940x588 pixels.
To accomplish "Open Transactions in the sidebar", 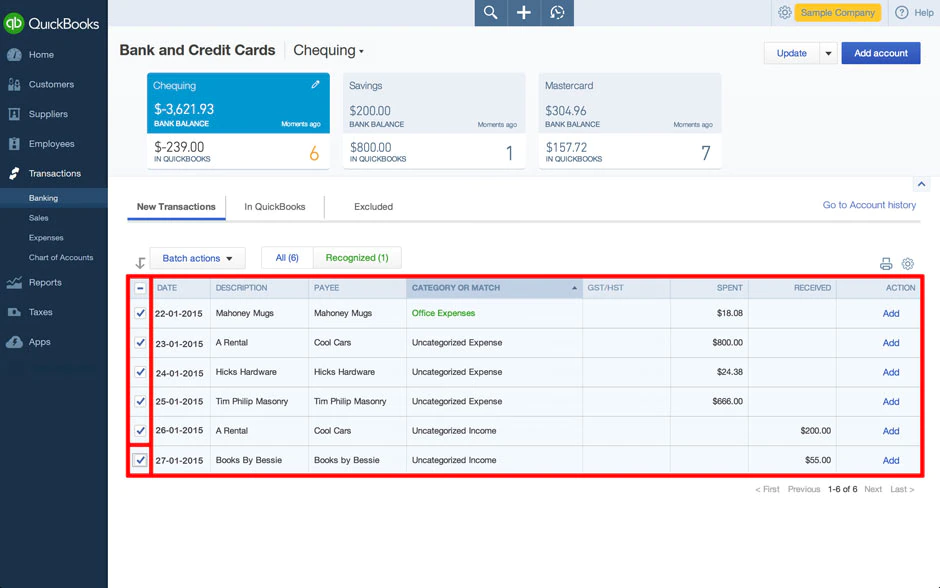I will (x=55, y=173).
